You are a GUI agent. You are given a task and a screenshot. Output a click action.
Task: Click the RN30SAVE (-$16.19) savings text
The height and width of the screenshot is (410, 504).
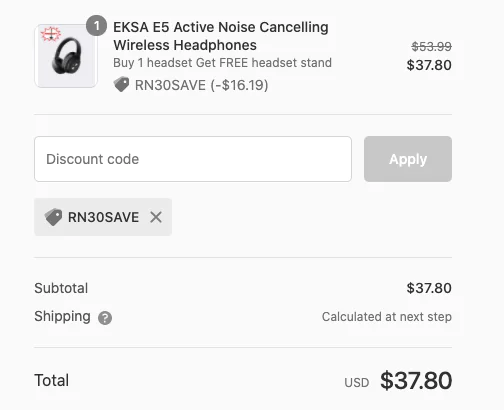(x=201, y=85)
